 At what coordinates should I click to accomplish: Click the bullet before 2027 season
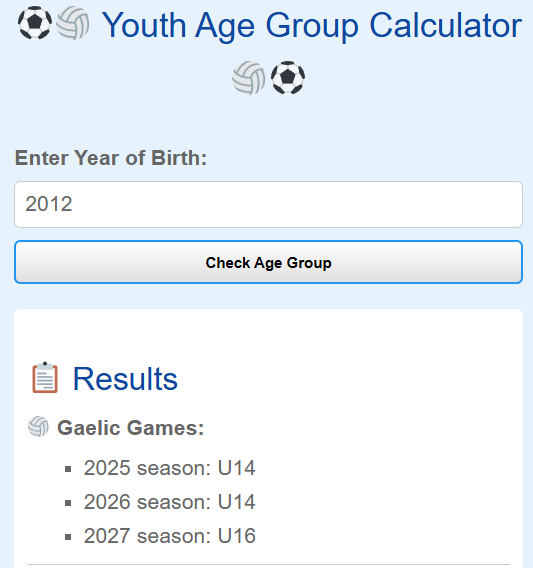68,537
